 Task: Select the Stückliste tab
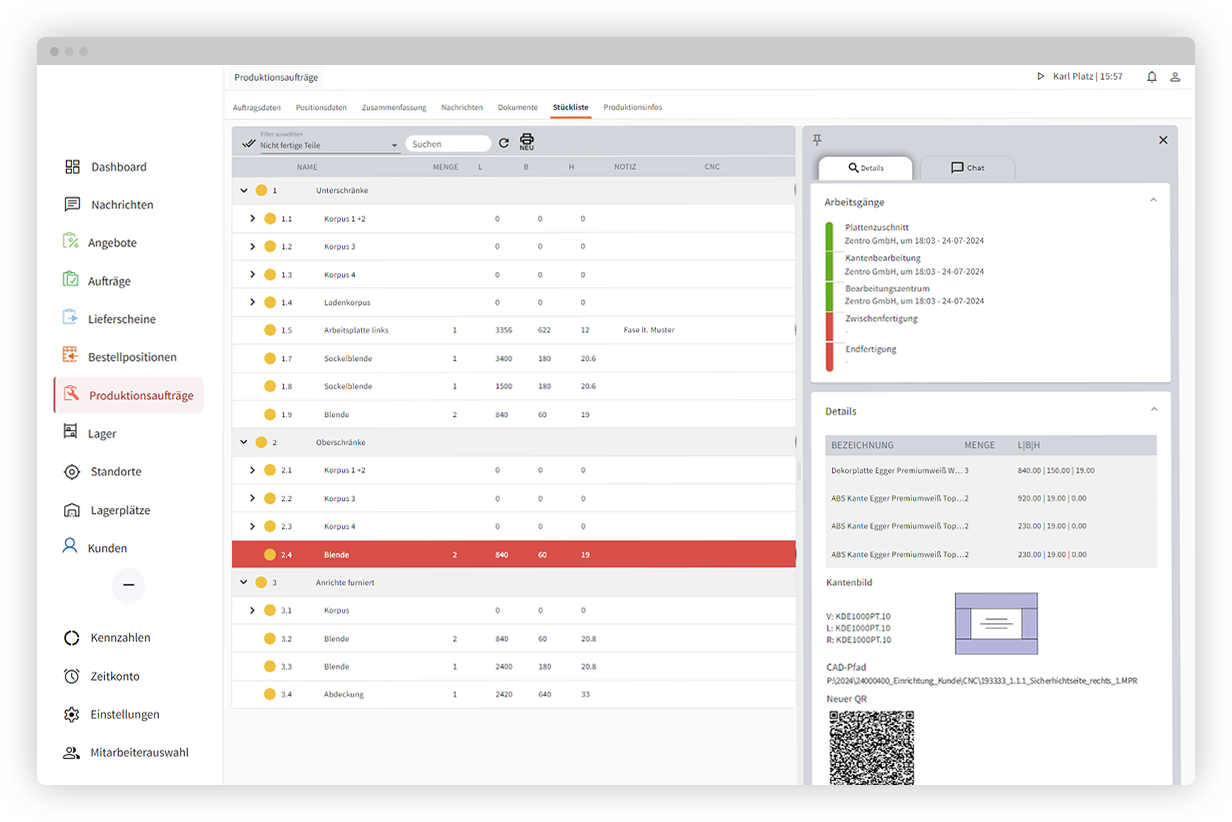tap(571, 107)
